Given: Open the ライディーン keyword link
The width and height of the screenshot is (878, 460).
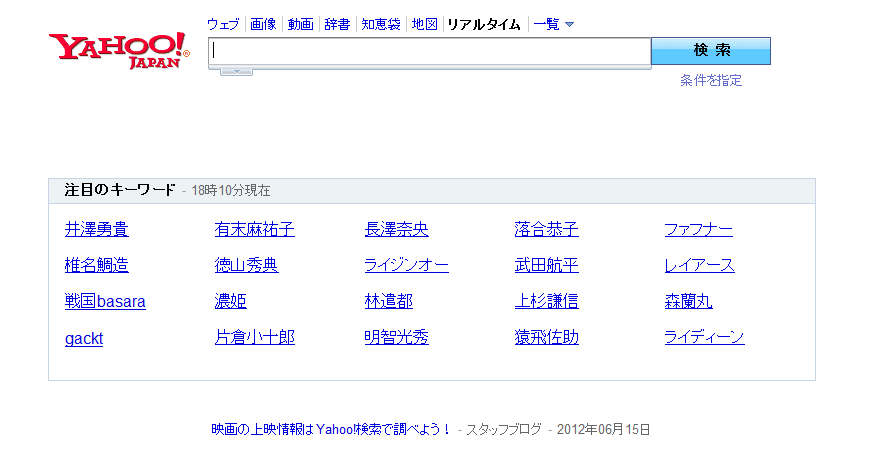Looking at the screenshot, I should [x=704, y=338].
